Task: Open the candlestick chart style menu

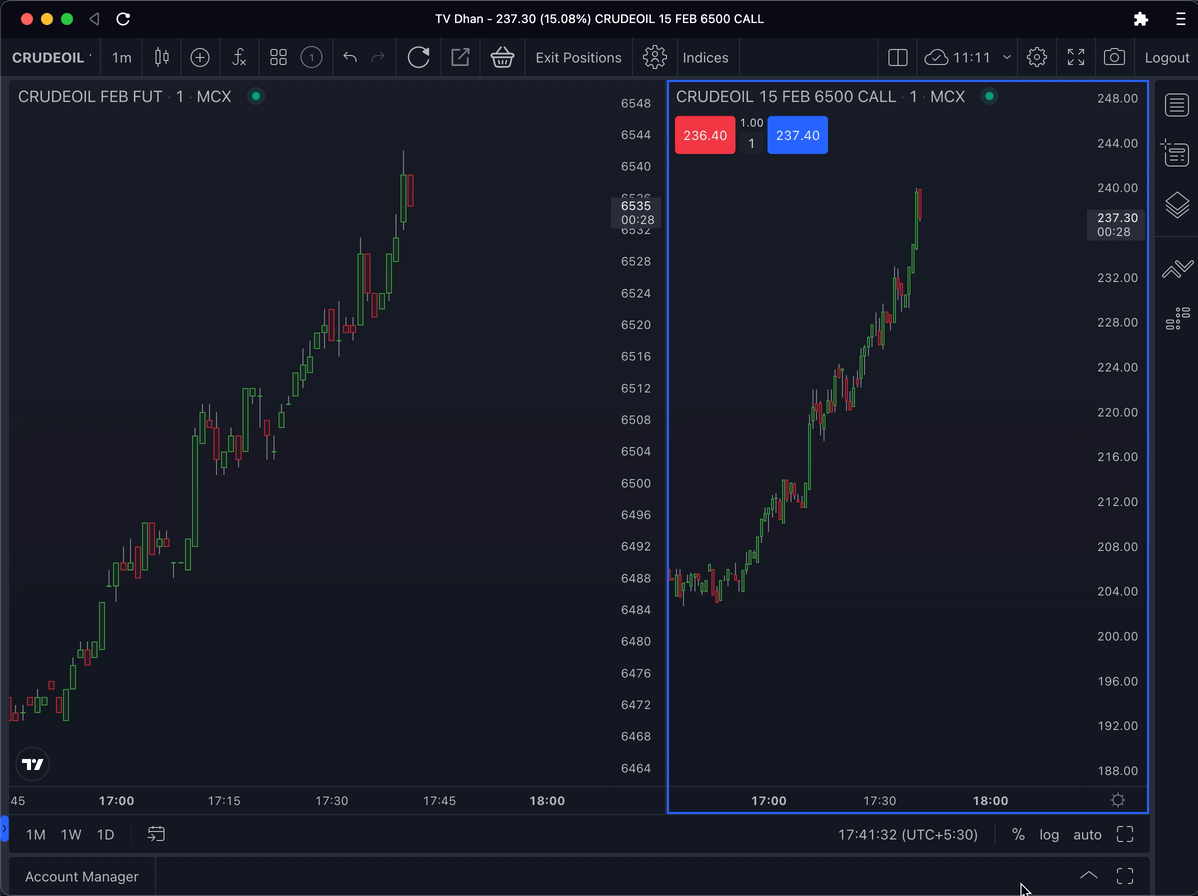Action: [162, 57]
